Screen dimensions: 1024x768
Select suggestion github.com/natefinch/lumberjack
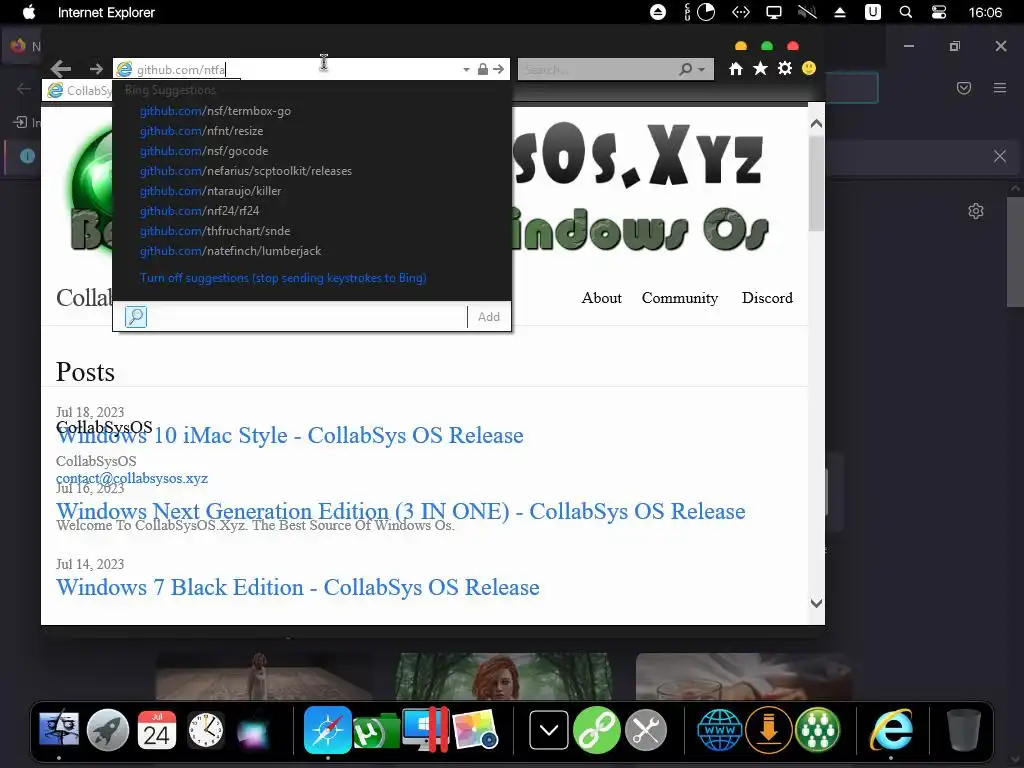[x=231, y=251]
